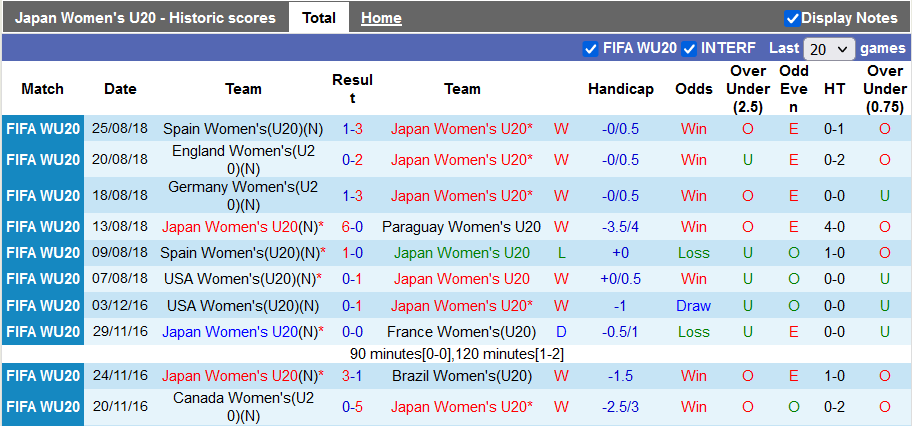
Task: Click France Women's(U20) team name
Action: click(461, 332)
